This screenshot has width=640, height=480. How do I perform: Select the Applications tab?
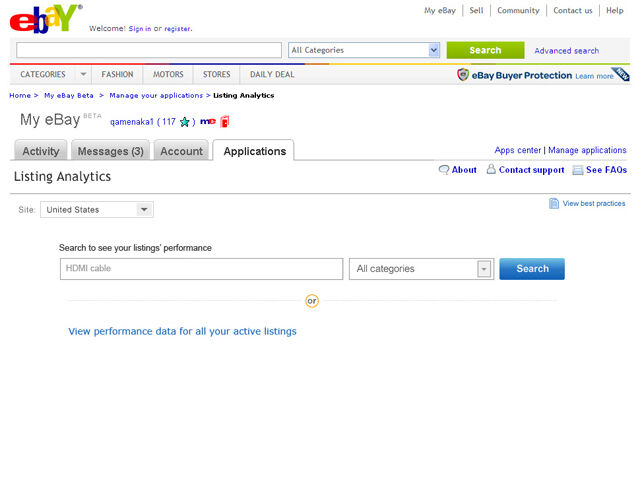click(x=255, y=151)
